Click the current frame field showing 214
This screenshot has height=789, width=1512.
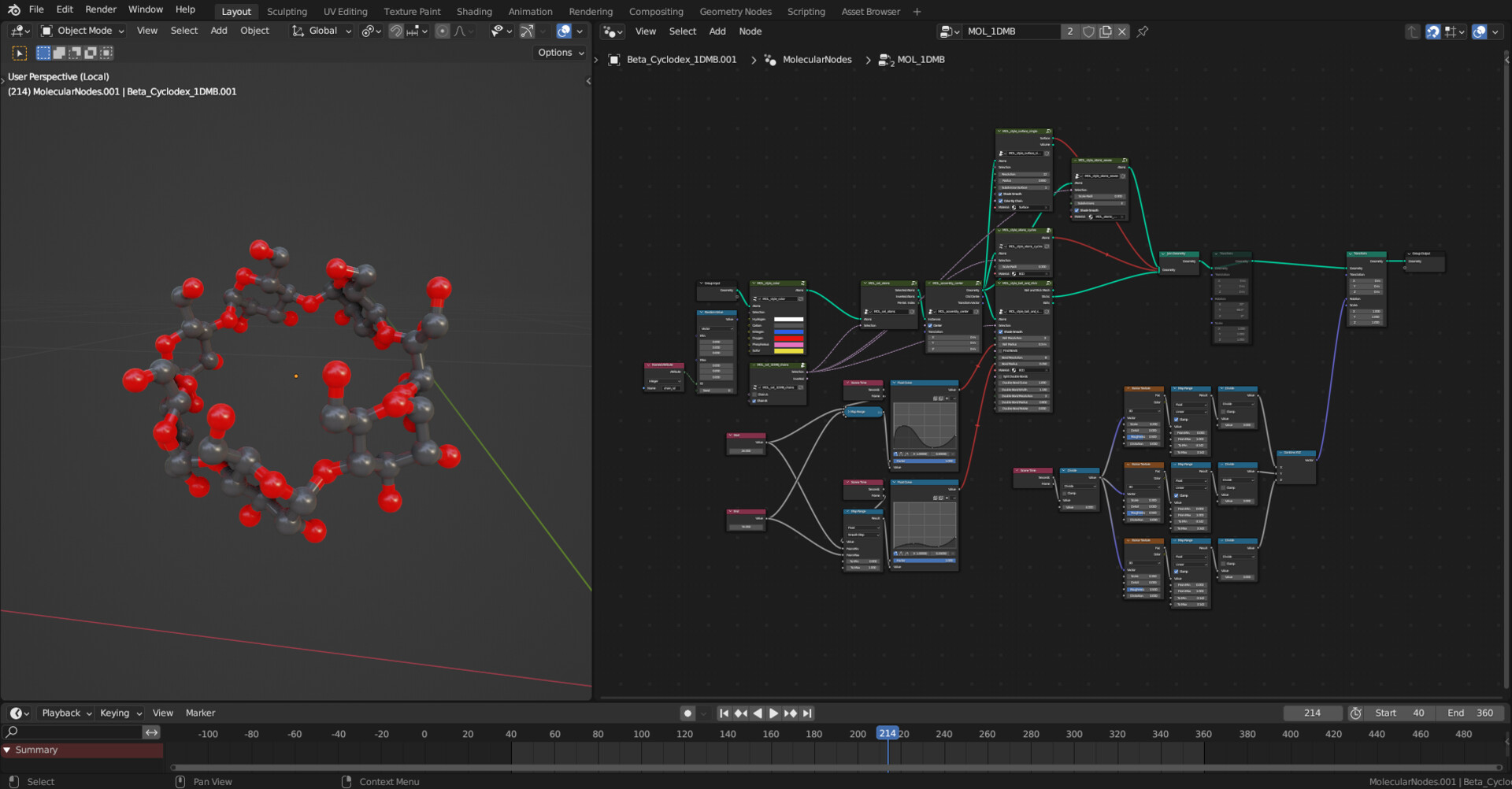tap(1312, 713)
